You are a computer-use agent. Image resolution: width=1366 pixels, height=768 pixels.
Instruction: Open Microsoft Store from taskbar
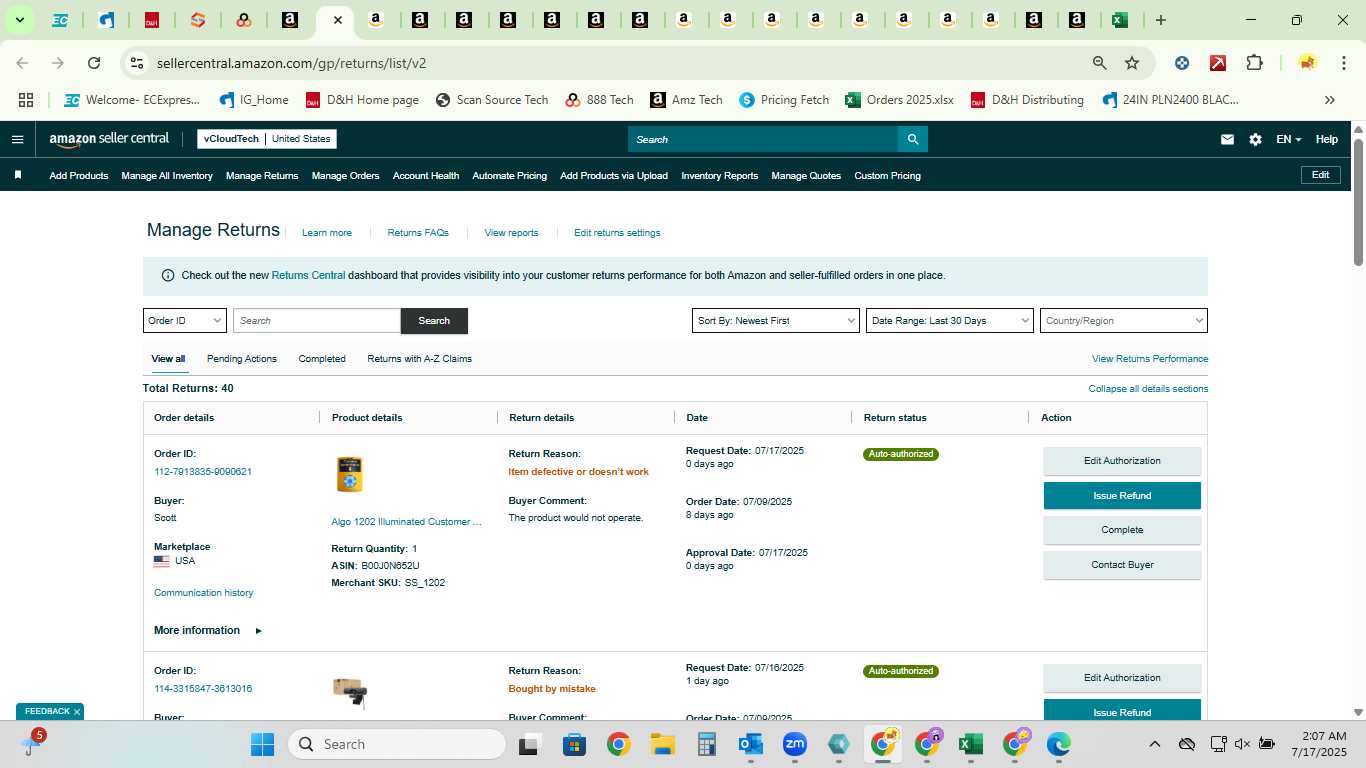[574, 744]
